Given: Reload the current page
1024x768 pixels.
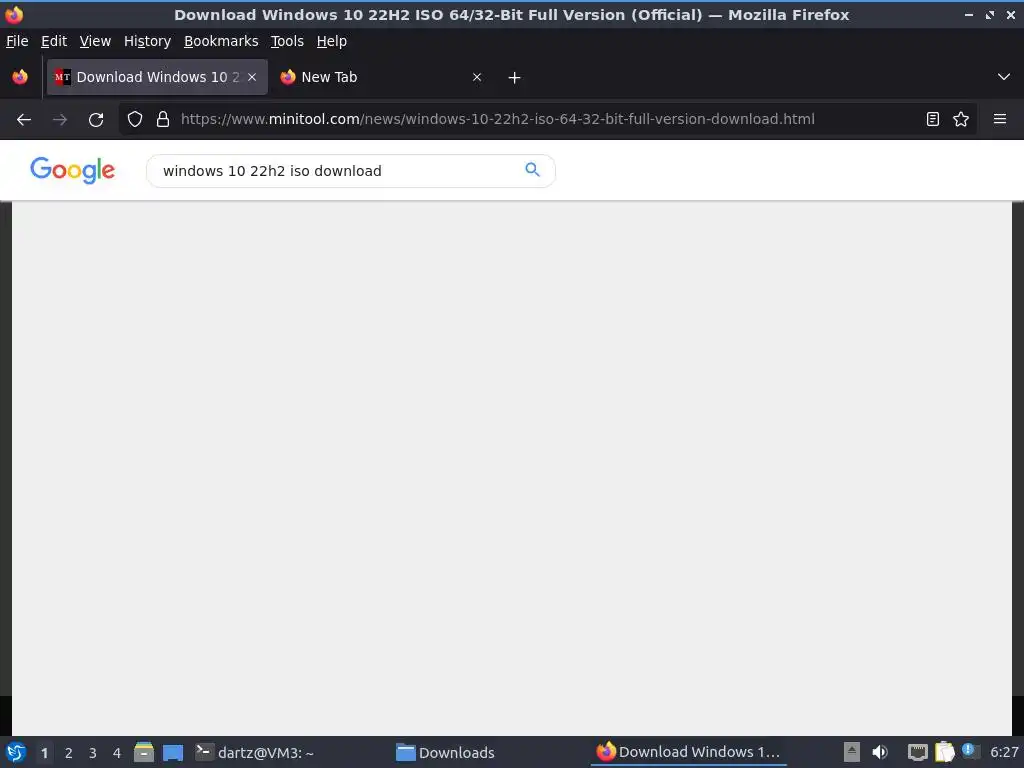Looking at the screenshot, I should click(x=96, y=120).
